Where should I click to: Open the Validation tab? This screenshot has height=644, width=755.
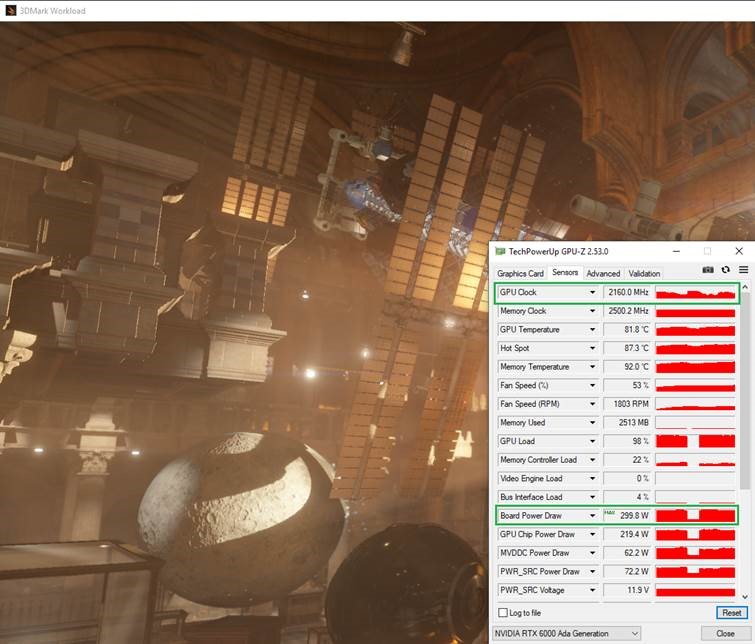click(x=644, y=274)
